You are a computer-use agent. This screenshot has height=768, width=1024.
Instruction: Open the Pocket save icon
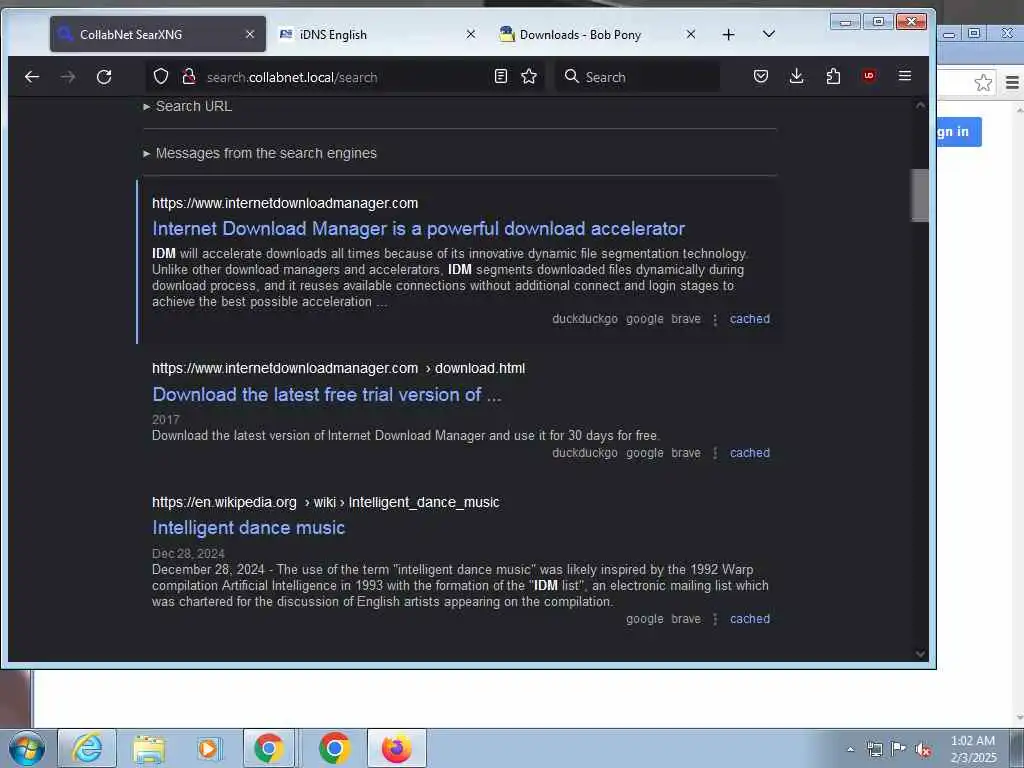click(761, 76)
